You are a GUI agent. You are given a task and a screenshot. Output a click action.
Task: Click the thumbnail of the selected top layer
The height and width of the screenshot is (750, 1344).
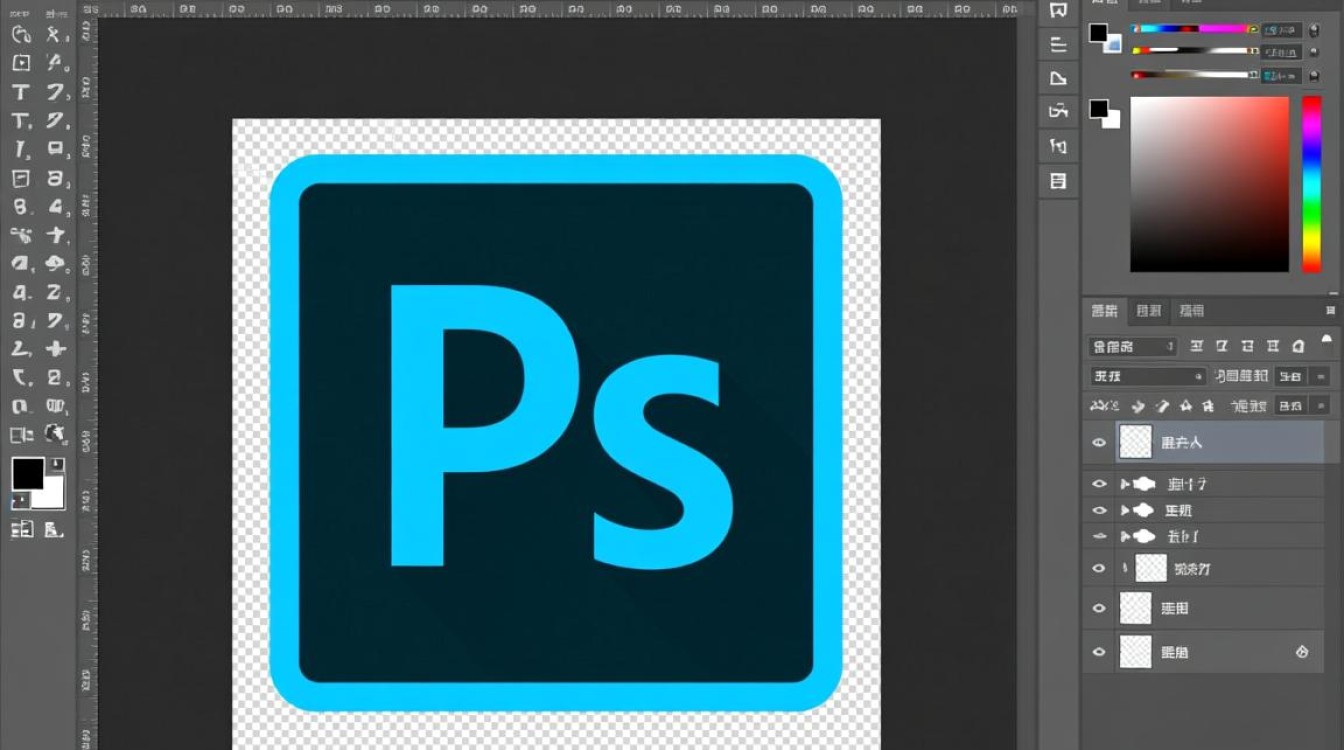click(1135, 442)
